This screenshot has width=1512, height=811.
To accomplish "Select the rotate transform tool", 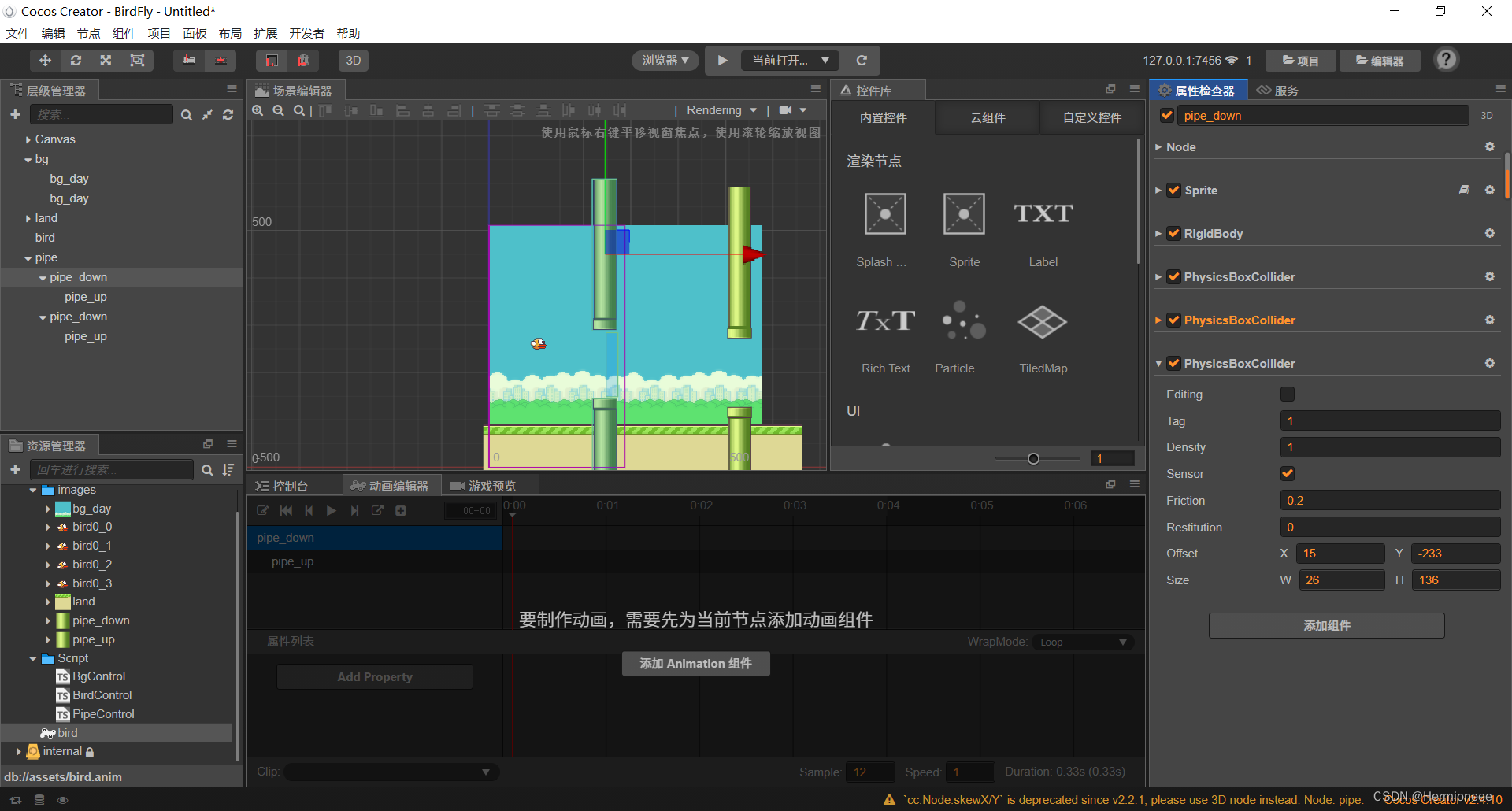I will click(x=76, y=61).
